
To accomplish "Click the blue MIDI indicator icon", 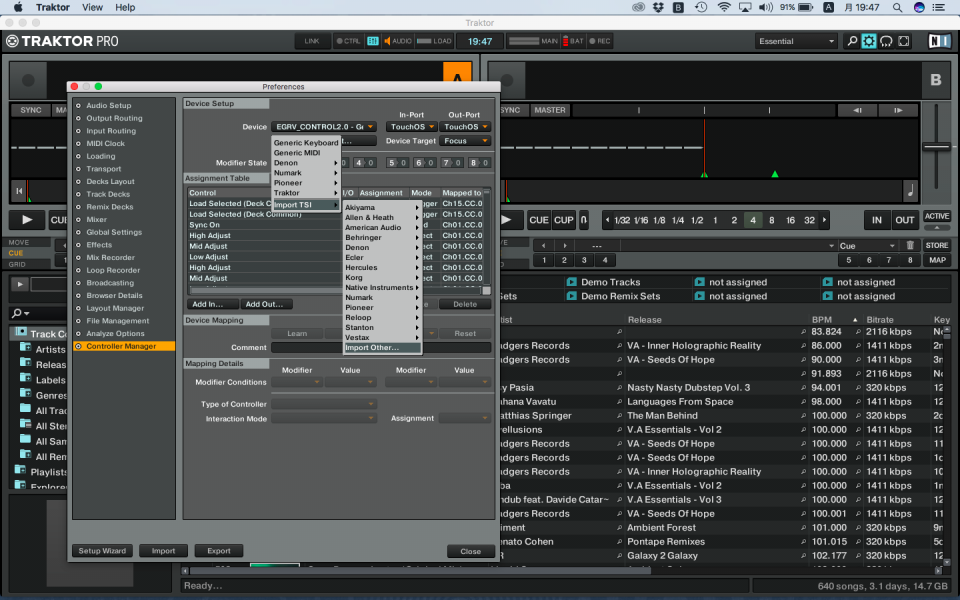I will point(372,41).
